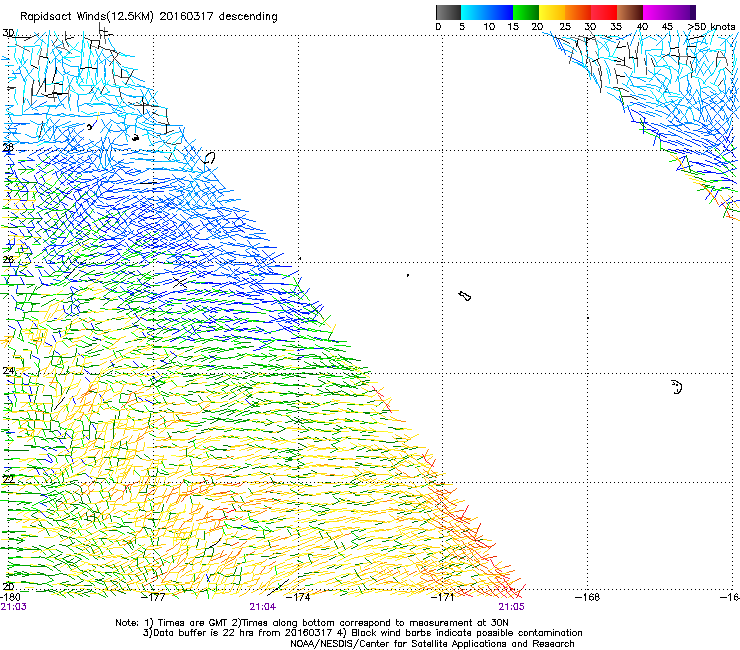This screenshot has height=650, width=740.
Task: Click the orange 25-30 knots legend segment
Action: click(578, 12)
